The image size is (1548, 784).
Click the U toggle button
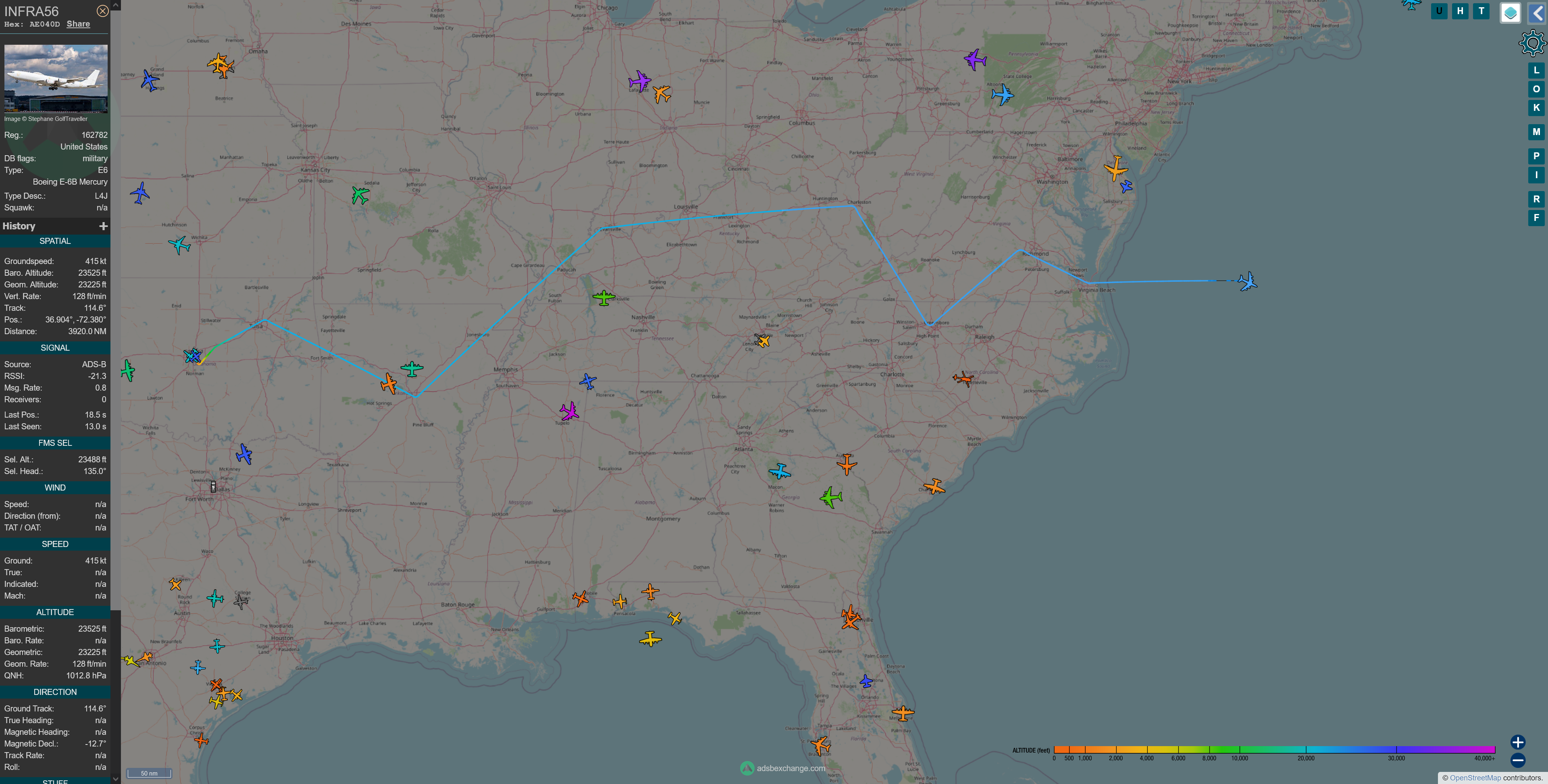pyautogui.click(x=1439, y=11)
